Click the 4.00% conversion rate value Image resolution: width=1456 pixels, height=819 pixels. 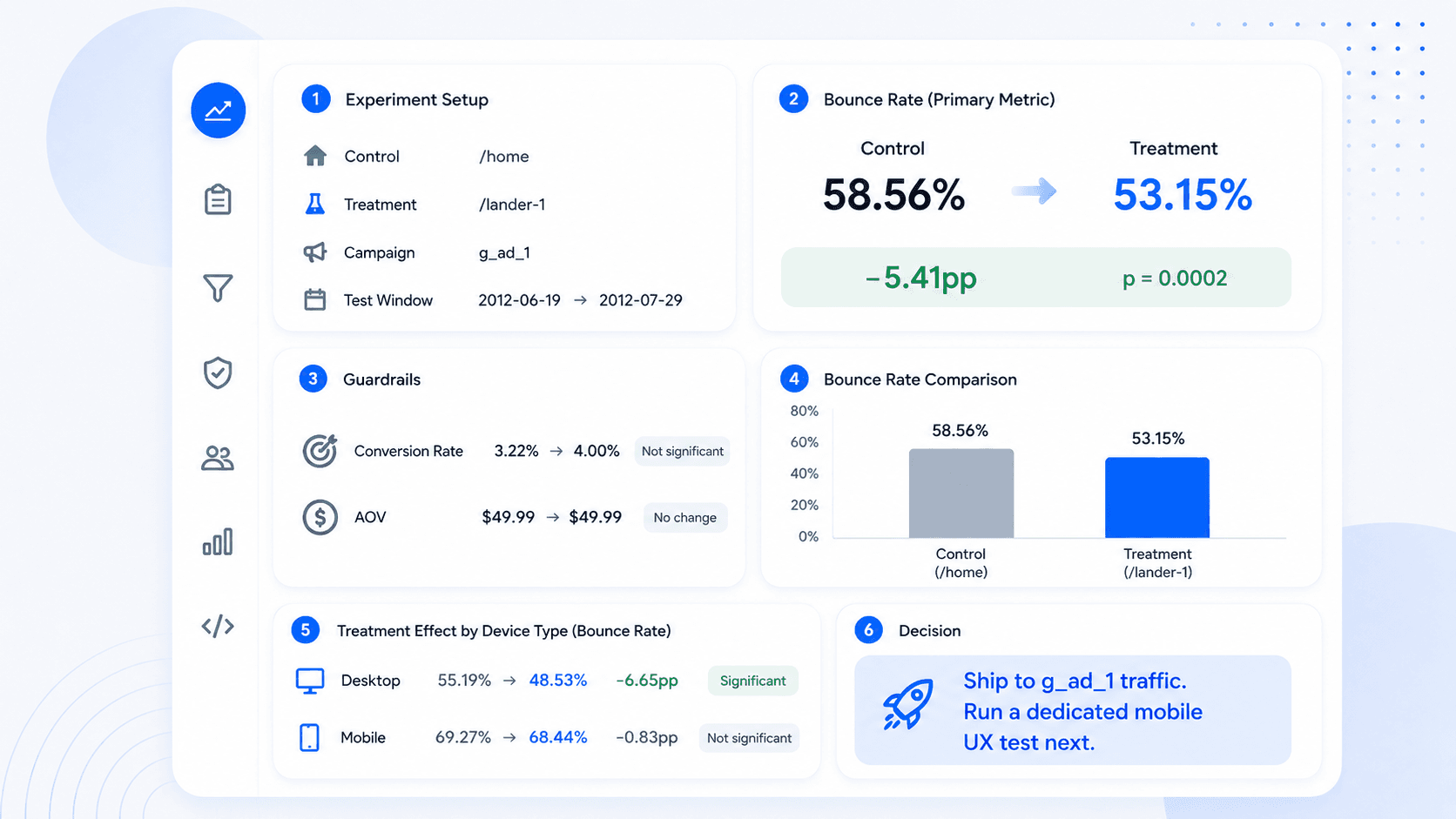point(597,451)
